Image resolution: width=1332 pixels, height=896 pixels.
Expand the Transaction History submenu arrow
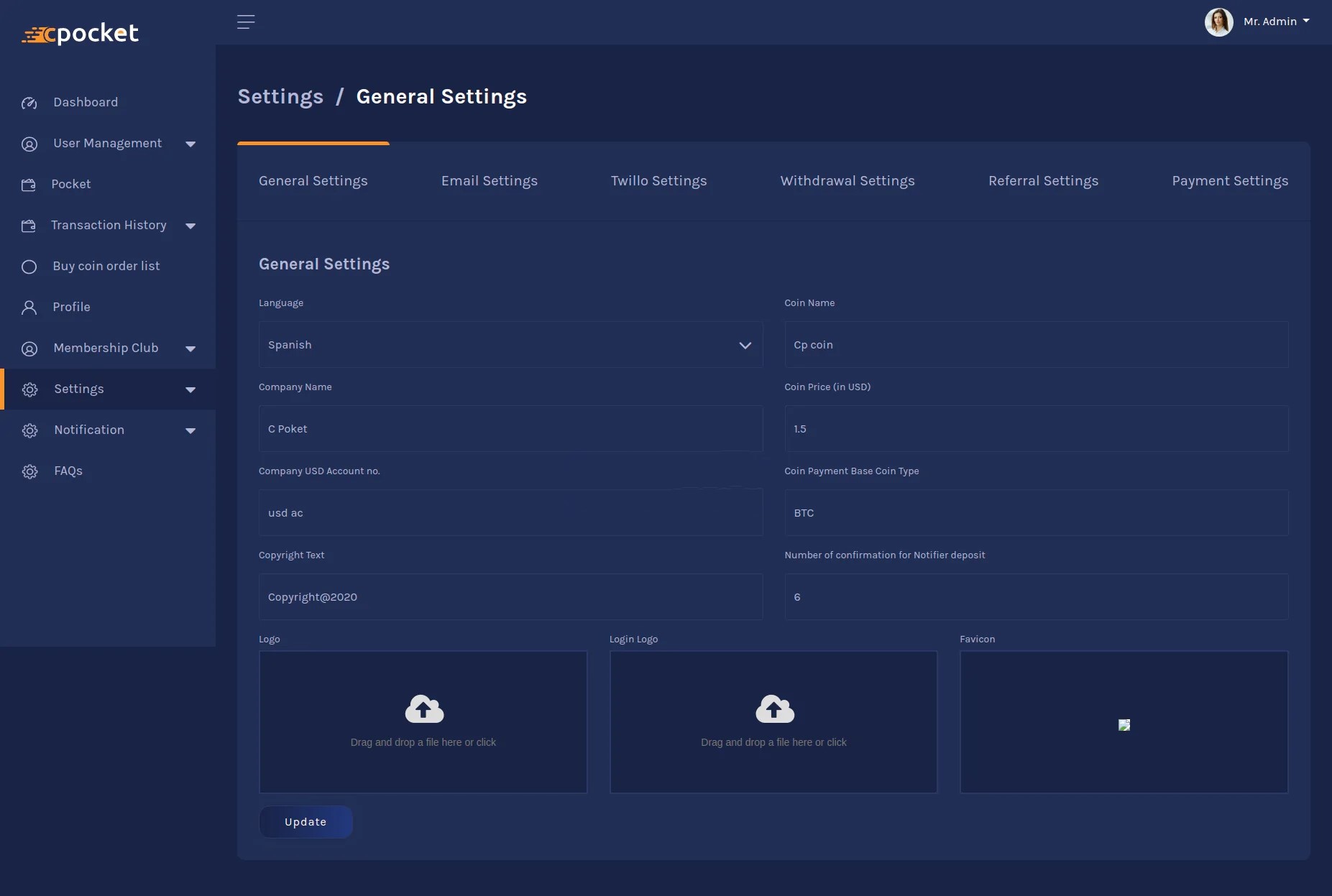click(190, 226)
